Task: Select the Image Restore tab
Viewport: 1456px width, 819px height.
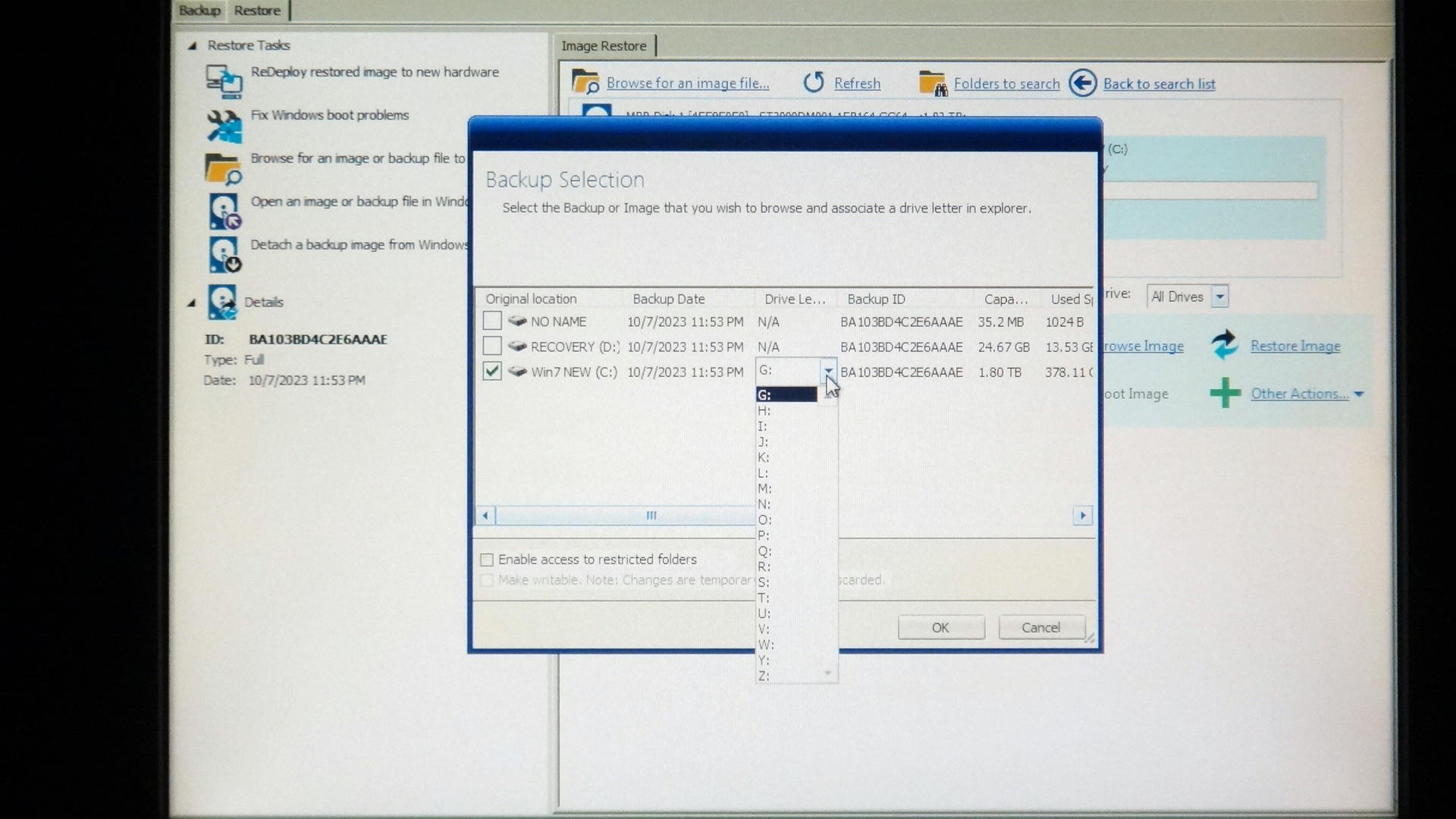Action: point(604,45)
